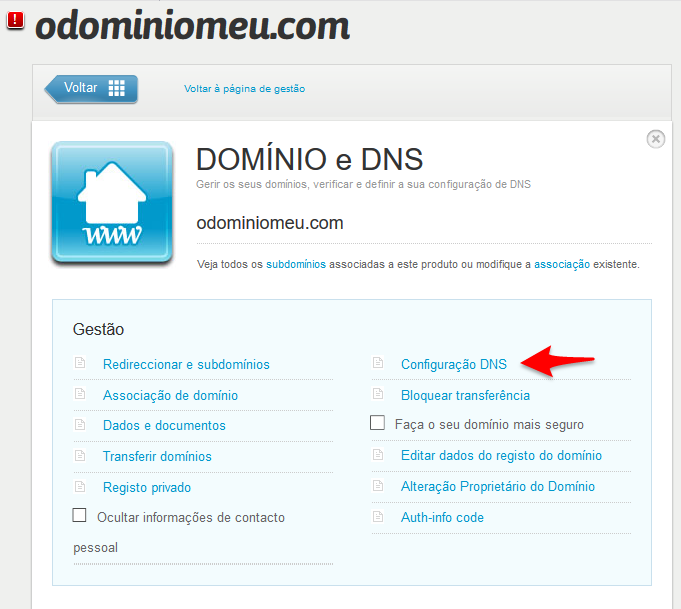Open the subdomínios link

296,264
